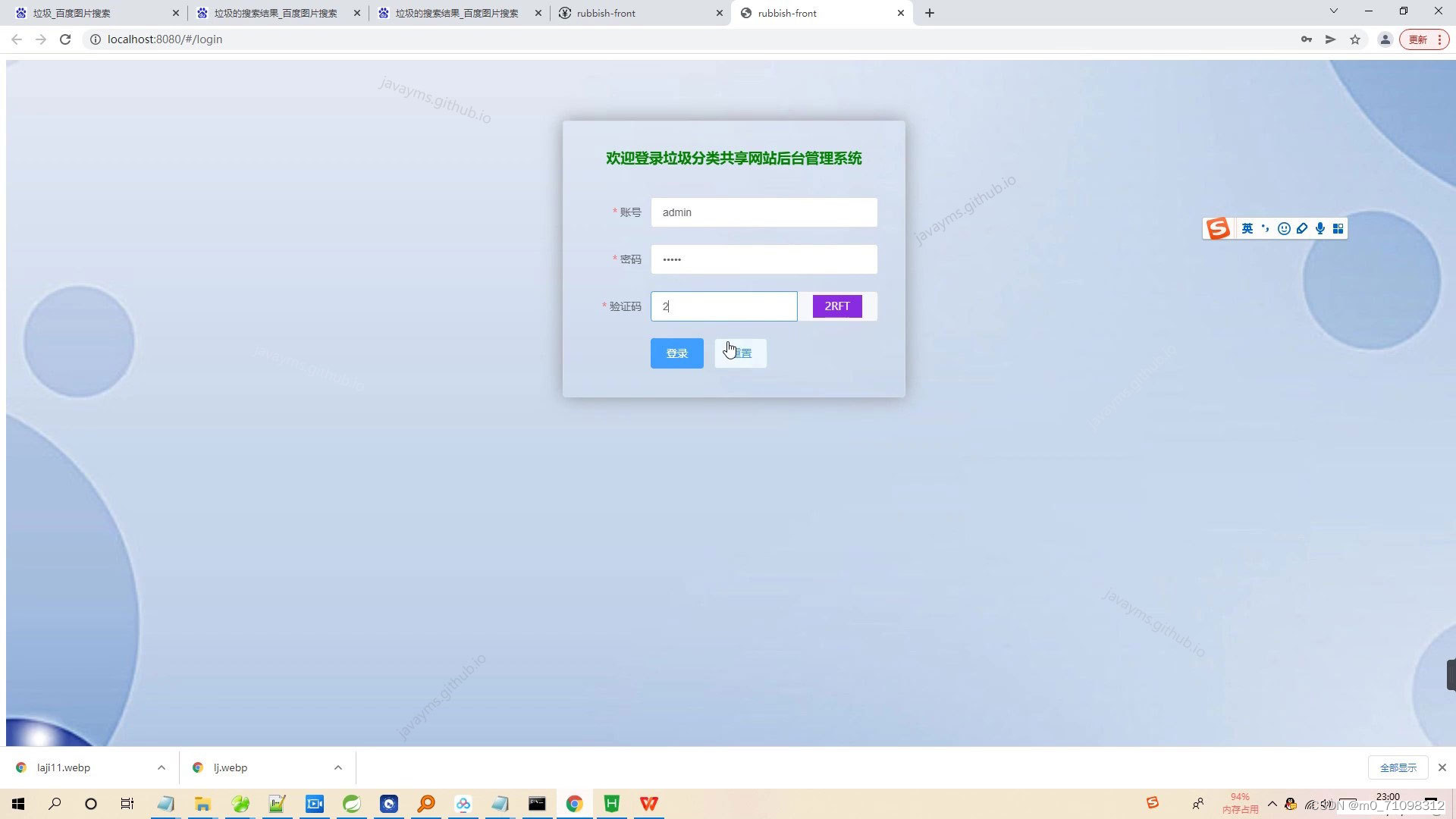This screenshot has width=1456, height=819.
Task: Expand the lj.webp download options chevron
Action: (338, 767)
